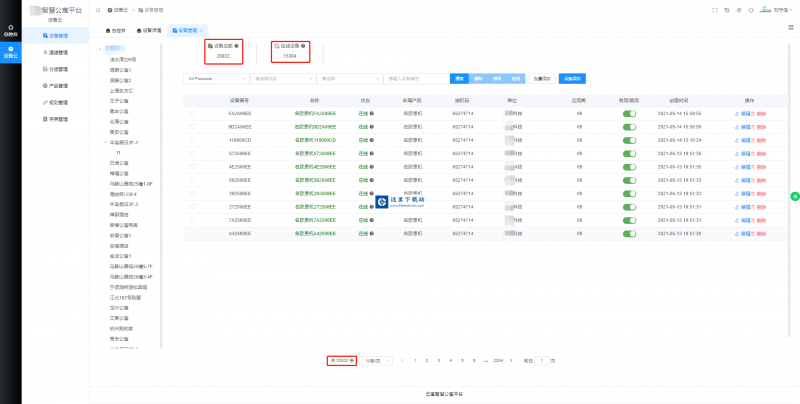This screenshot has width=800, height=404.
Task: Open the All Products dropdown
Action: point(215,78)
